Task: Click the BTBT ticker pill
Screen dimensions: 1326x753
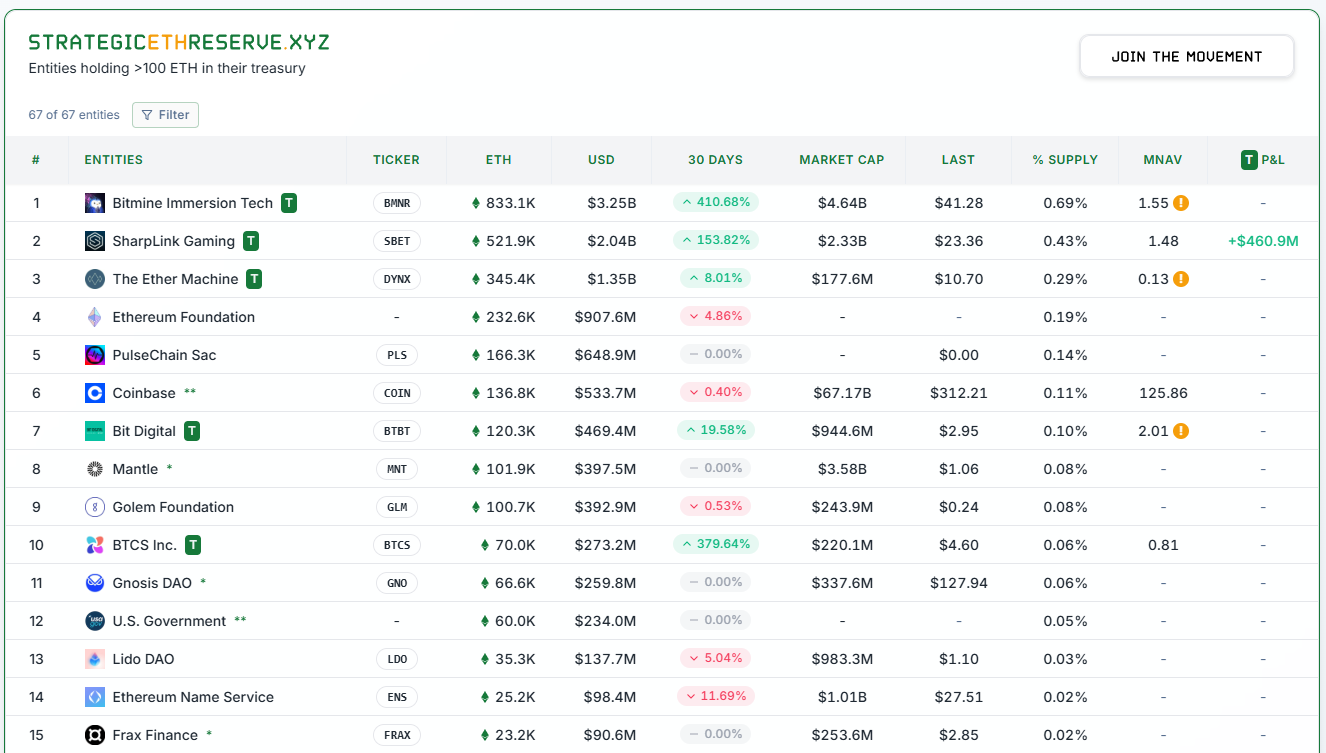Action: pos(397,431)
